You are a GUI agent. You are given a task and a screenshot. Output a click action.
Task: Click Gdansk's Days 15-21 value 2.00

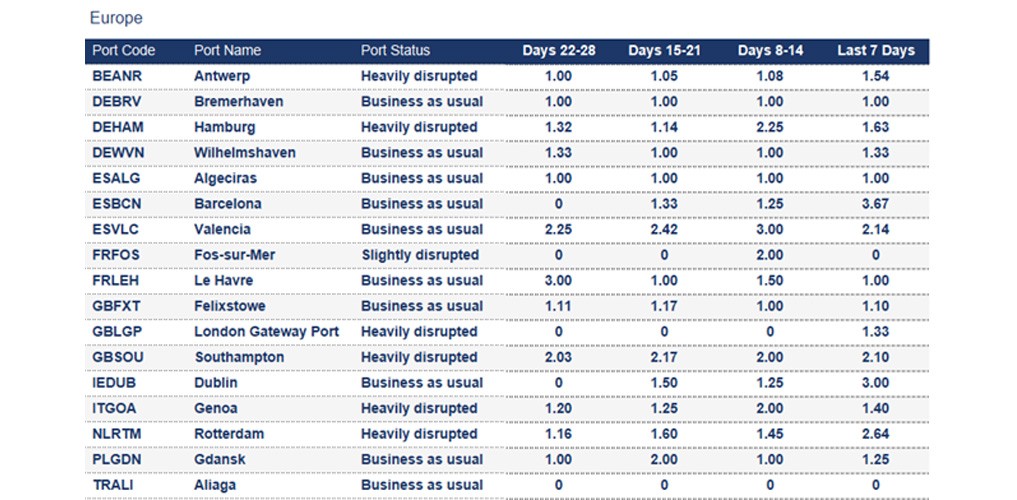click(x=664, y=459)
